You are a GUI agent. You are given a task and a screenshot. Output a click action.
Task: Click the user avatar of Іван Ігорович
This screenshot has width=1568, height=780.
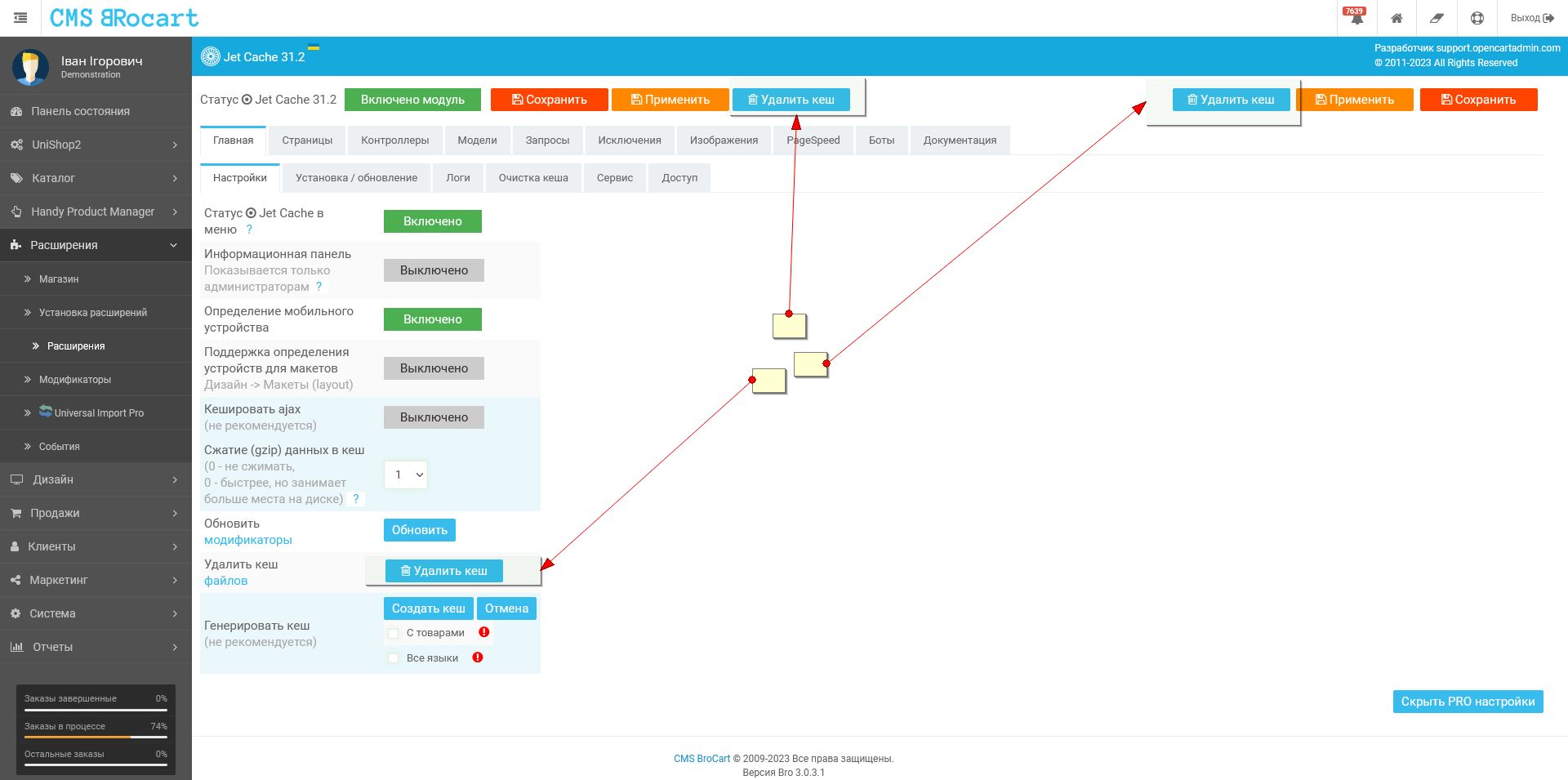30,68
